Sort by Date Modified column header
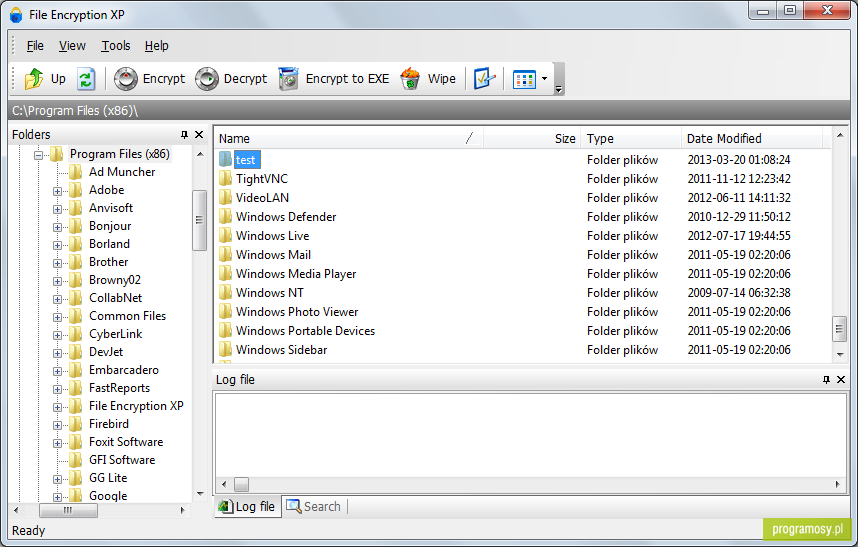Image resolution: width=858 pixels, height=547 pixels. (752, 139)
